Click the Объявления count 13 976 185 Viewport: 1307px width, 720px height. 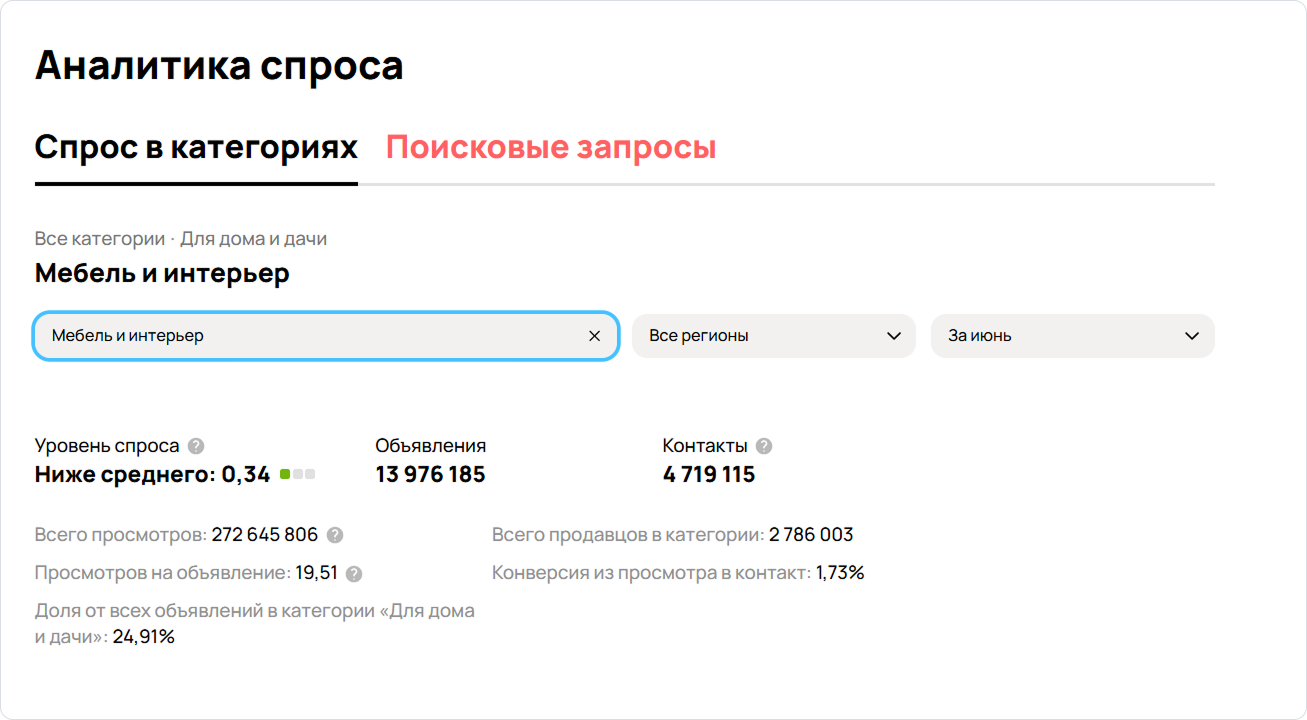coord(430,474)
